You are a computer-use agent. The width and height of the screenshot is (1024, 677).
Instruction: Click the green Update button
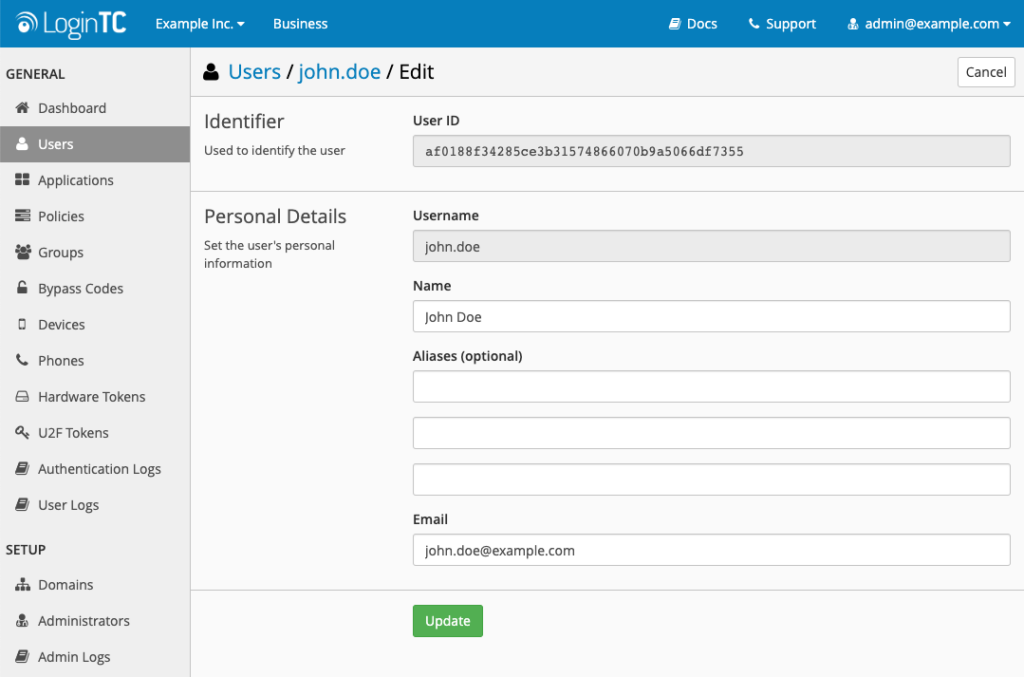447,621
